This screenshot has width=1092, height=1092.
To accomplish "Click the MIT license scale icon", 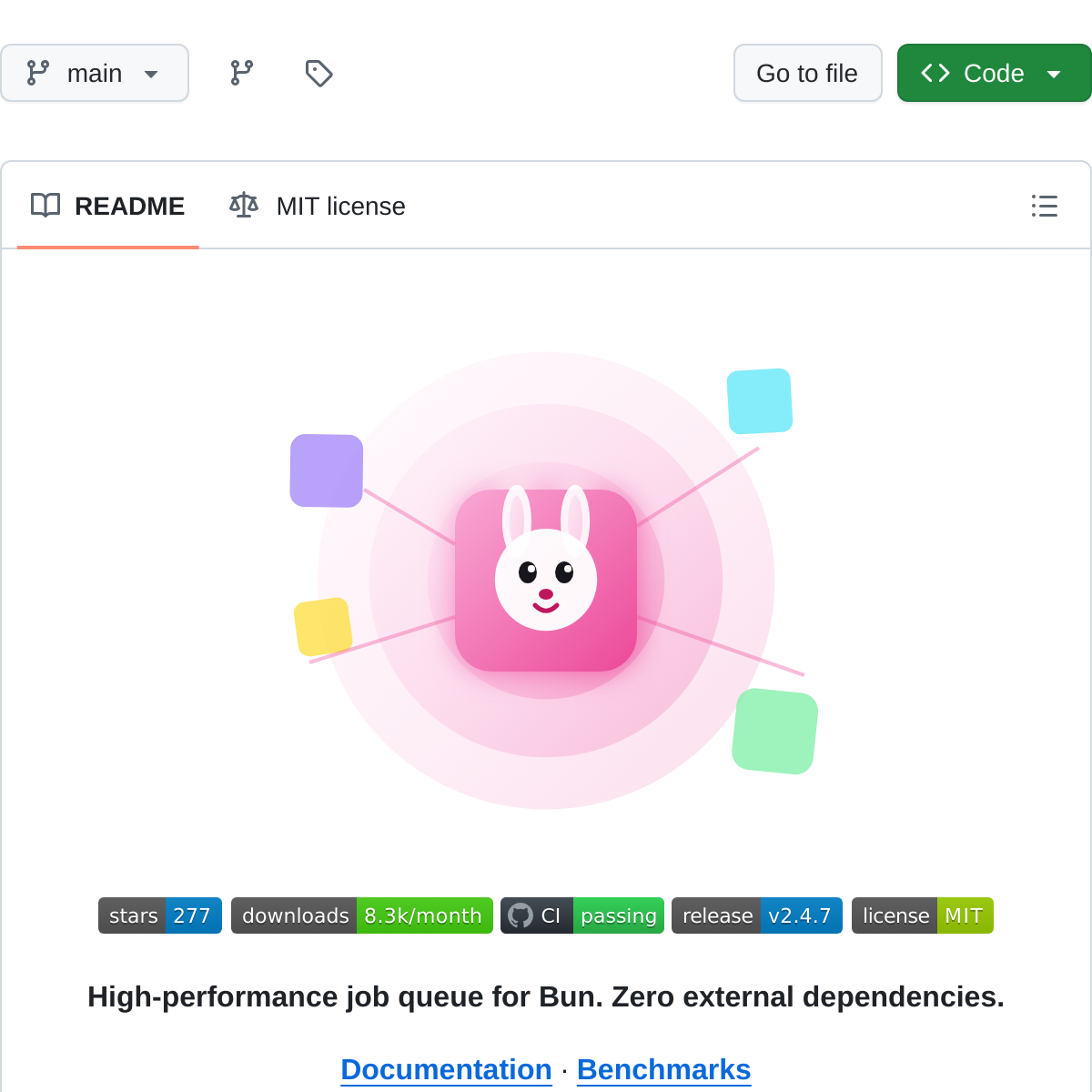I will [x=244, y=206].
